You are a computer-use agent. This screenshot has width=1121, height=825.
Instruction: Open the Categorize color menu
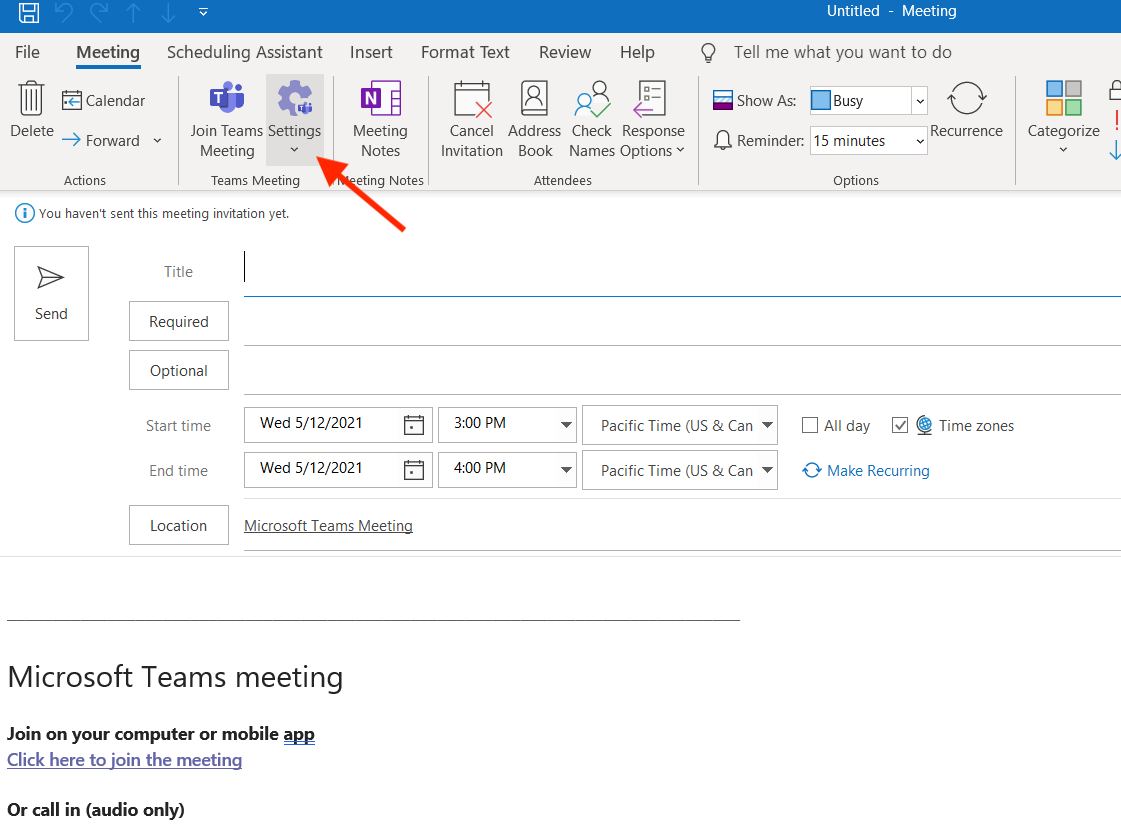point(1063,117)
